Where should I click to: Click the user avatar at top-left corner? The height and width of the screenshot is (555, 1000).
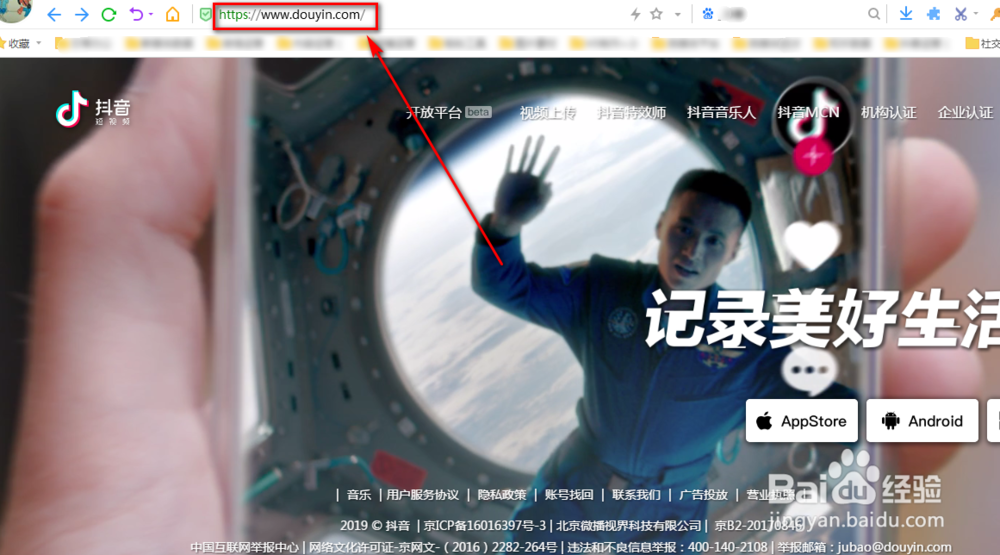click(x=14, y=10)
